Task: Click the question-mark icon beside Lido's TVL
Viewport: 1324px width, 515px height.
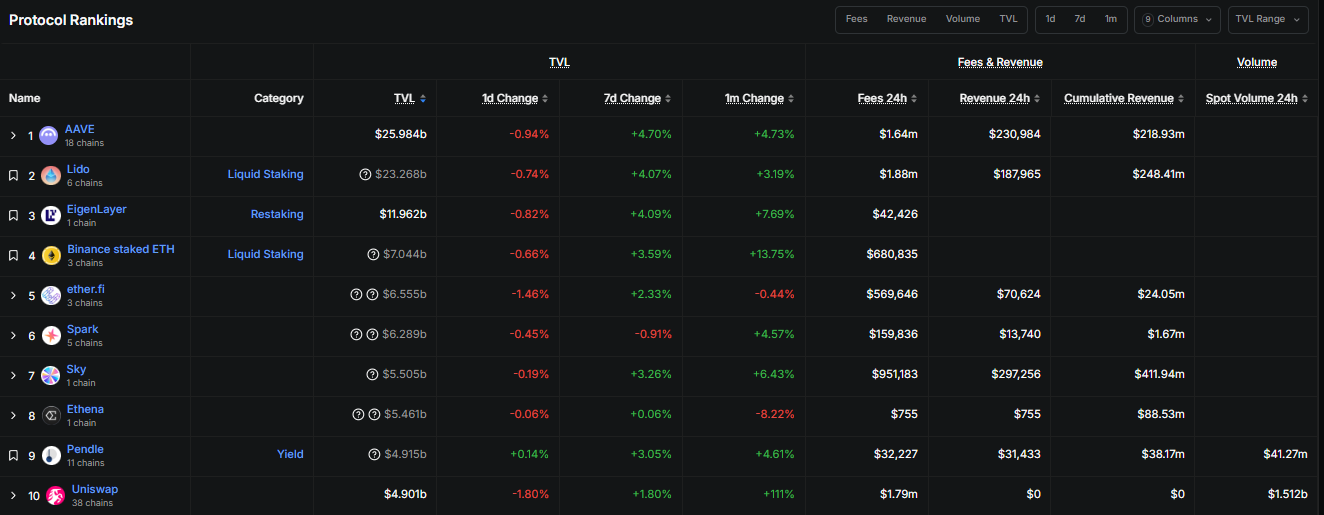Action: (365, 174)
